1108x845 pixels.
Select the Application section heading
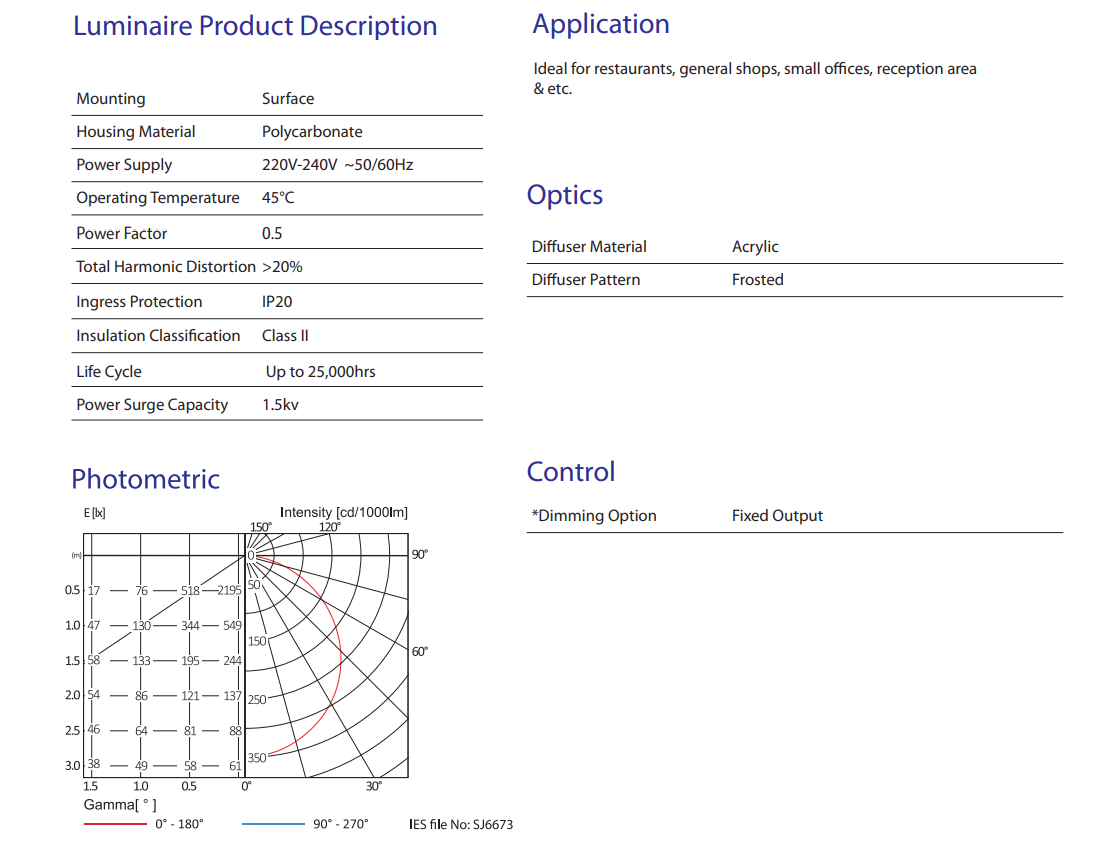point(601,24)
